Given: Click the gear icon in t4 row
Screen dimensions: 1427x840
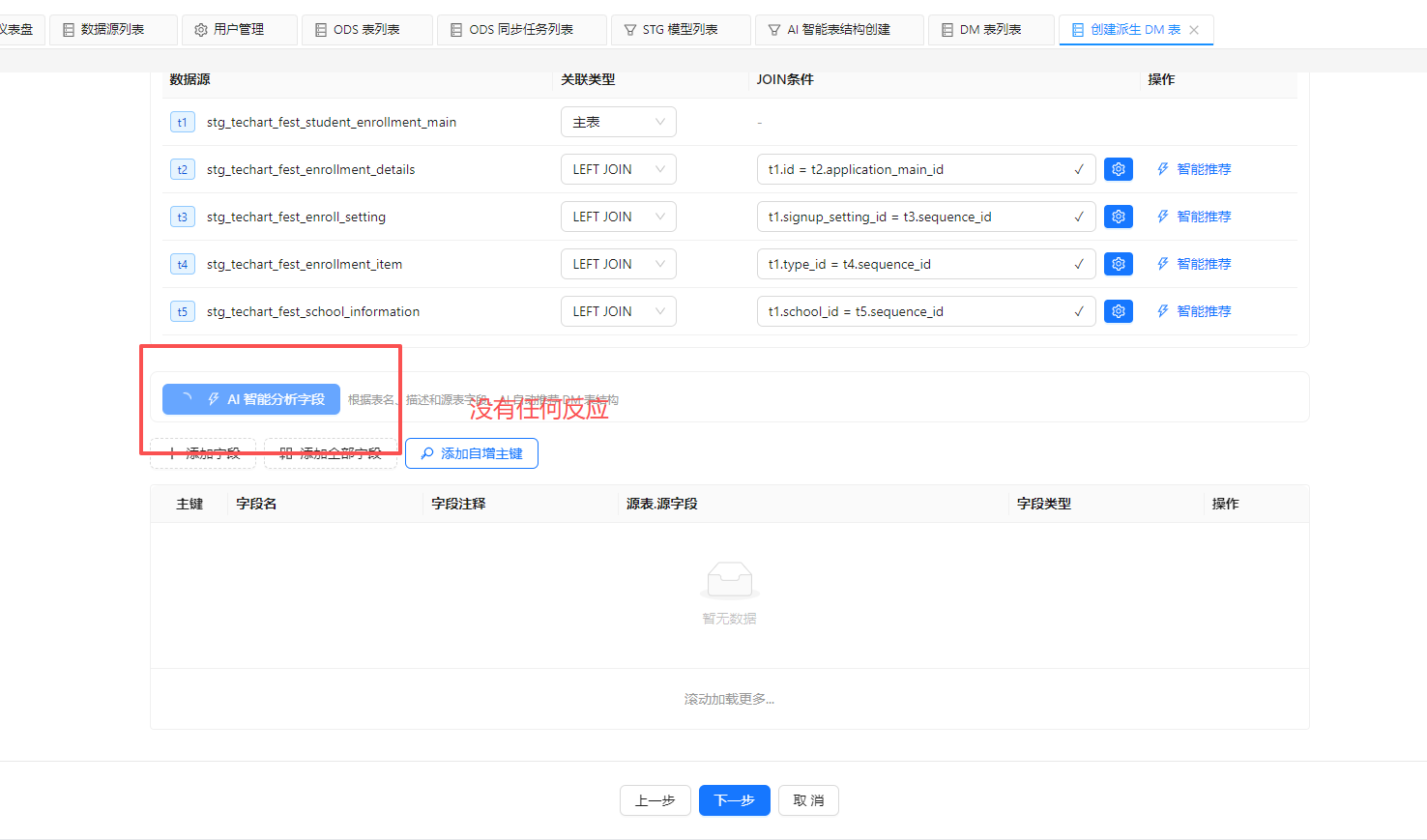Looking at the screenshot, I should pos(1118,264).
